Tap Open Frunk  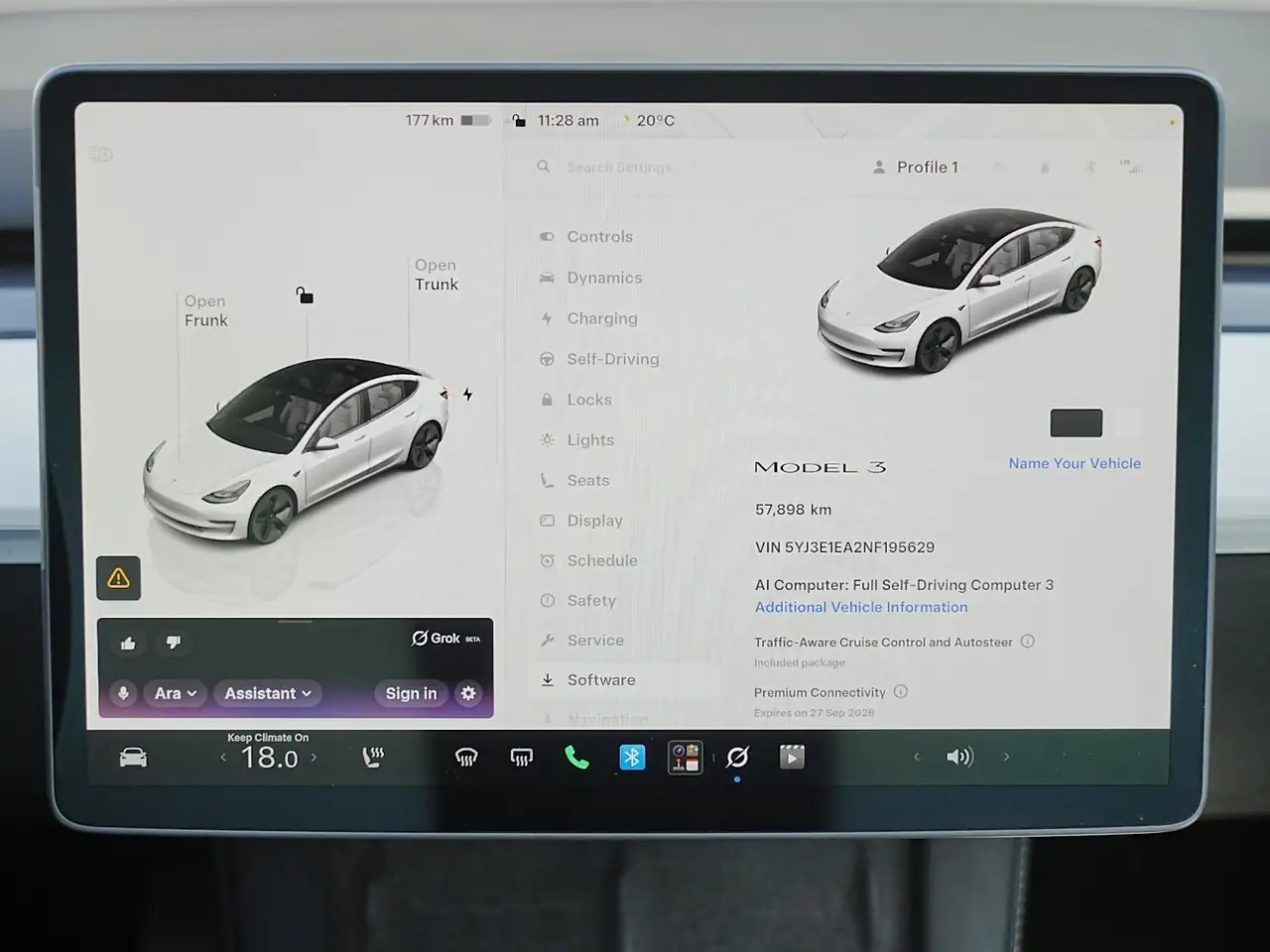pos(205,310)
